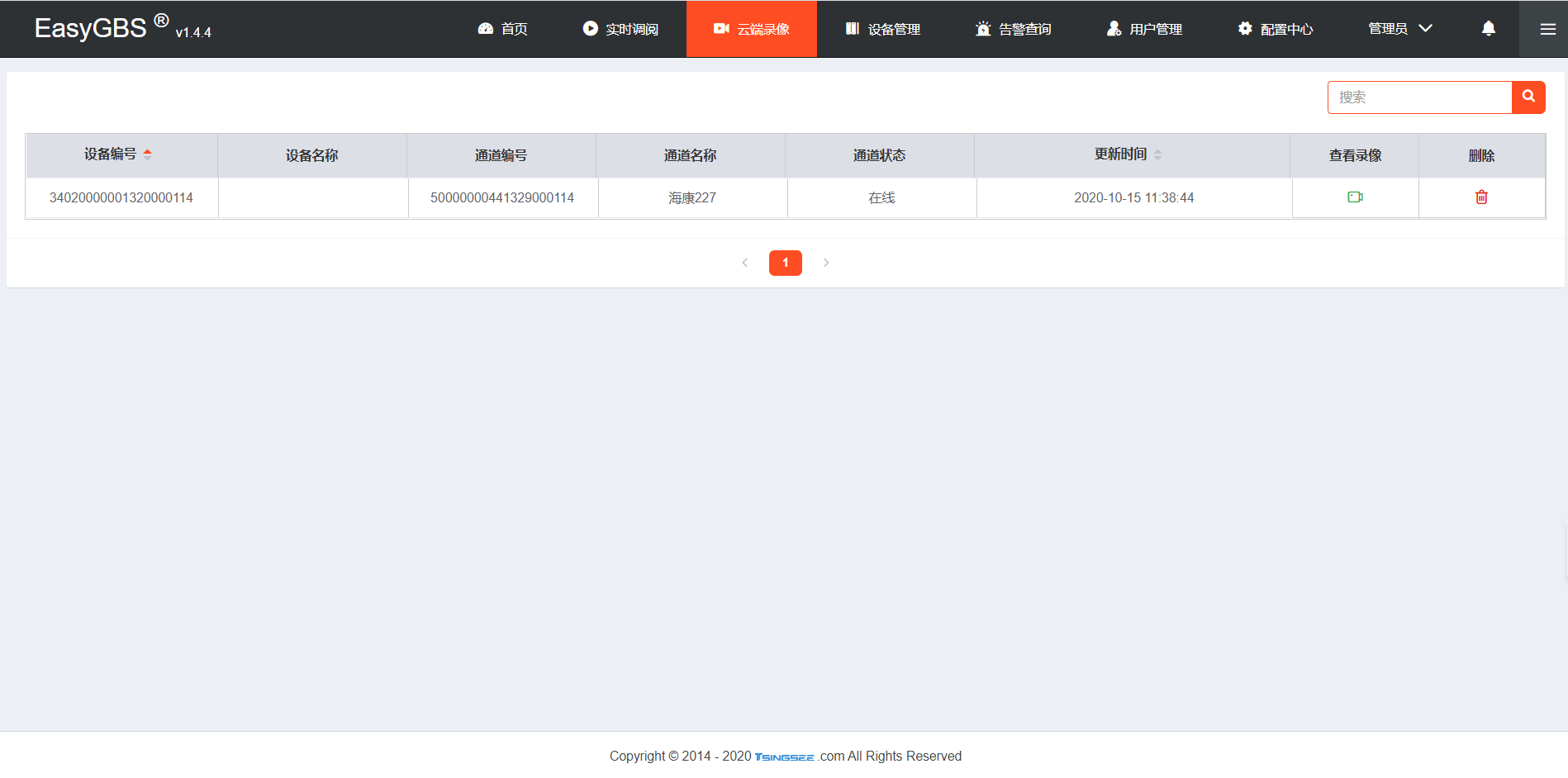Select 云端录像 cloud recording tab
Viewport: 1568px width, 778px height.
click(x=752, y=29)
